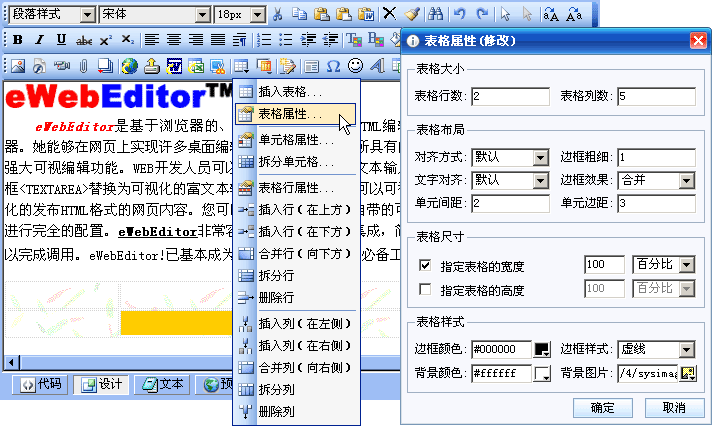715x428 pixels.
Task: Open Find and Replace binoculars icon
Action: (436, 15)
